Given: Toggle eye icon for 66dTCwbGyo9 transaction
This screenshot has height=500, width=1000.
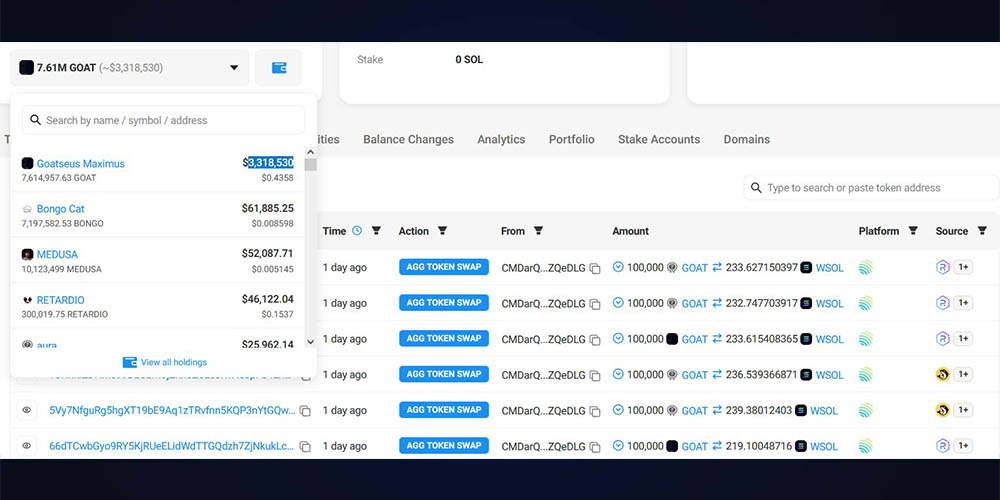Looking at the screenshot, I should pos(27,446).
